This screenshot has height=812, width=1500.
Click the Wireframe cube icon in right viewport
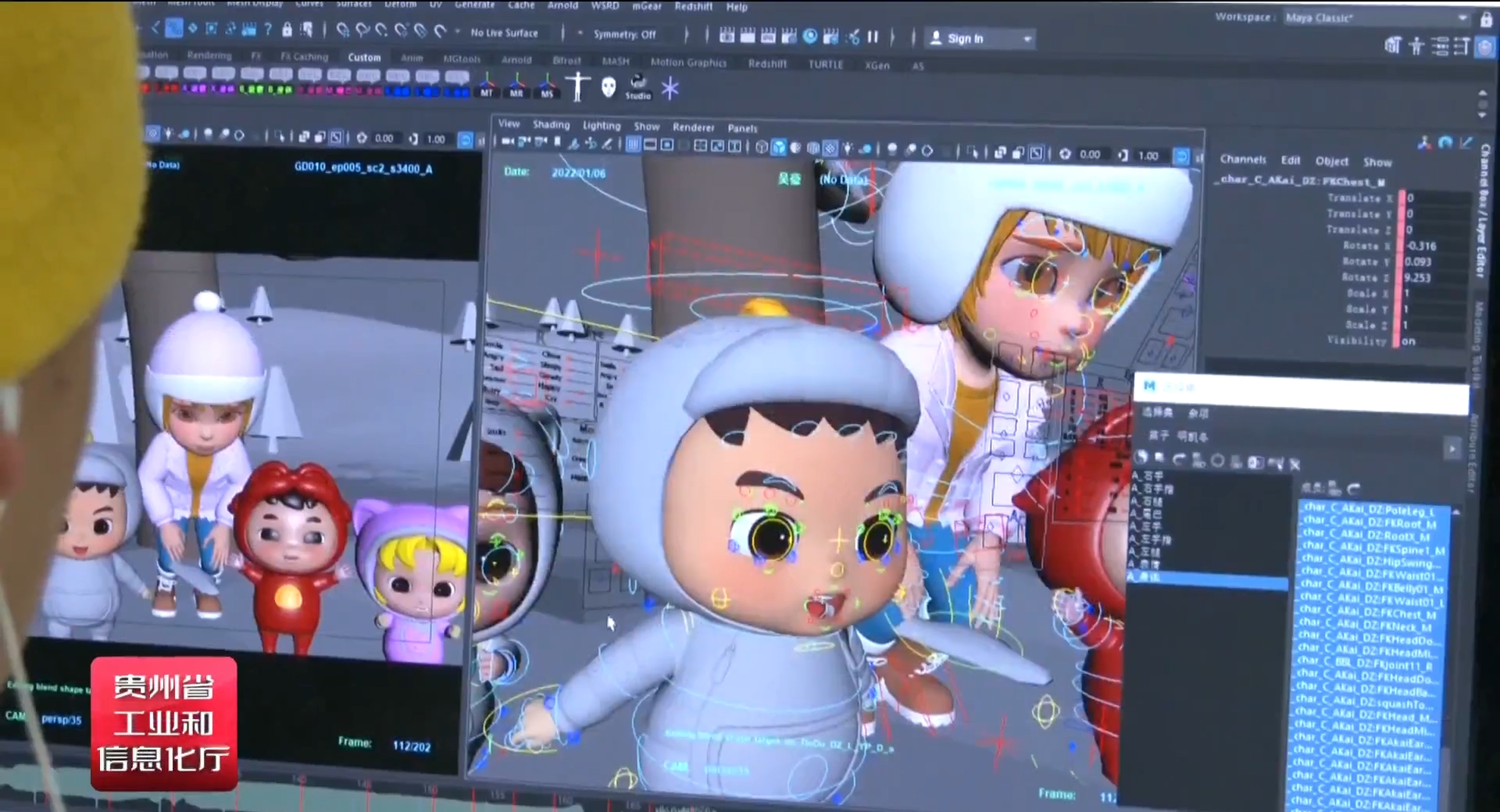pos(762,147)
